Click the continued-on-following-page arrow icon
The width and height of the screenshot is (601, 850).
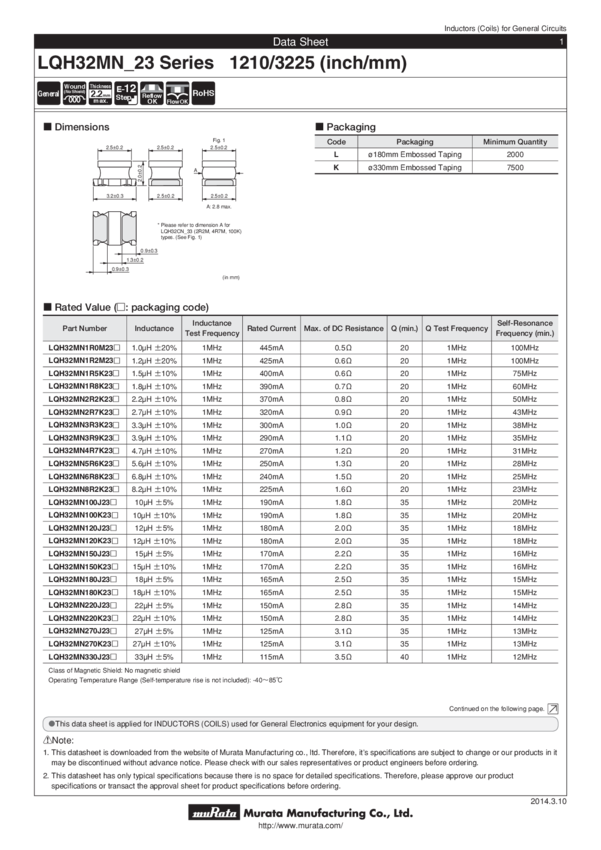[553, 709]
